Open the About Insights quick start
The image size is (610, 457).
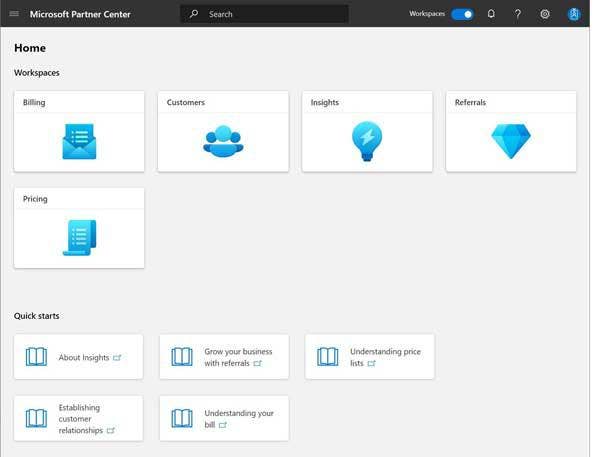84,357
